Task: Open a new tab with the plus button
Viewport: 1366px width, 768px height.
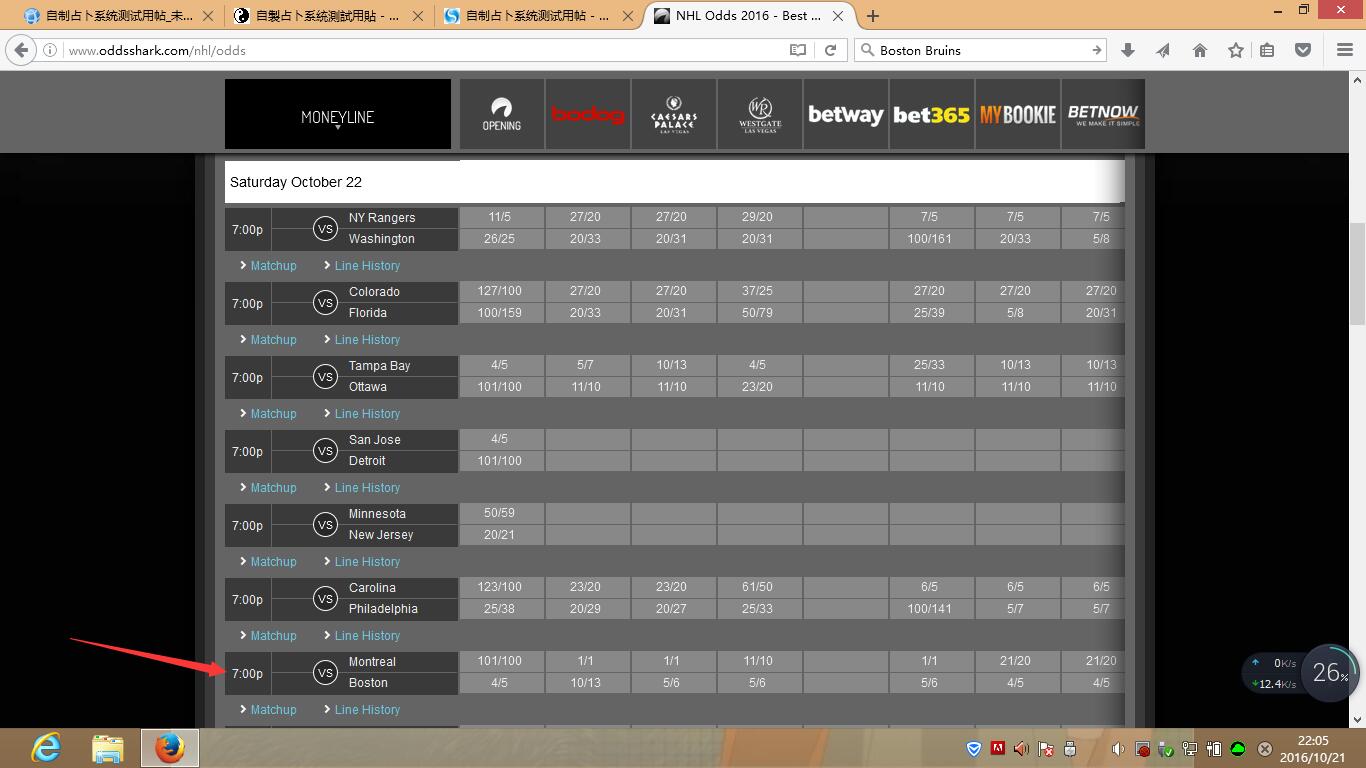Action: click(873, 16)
